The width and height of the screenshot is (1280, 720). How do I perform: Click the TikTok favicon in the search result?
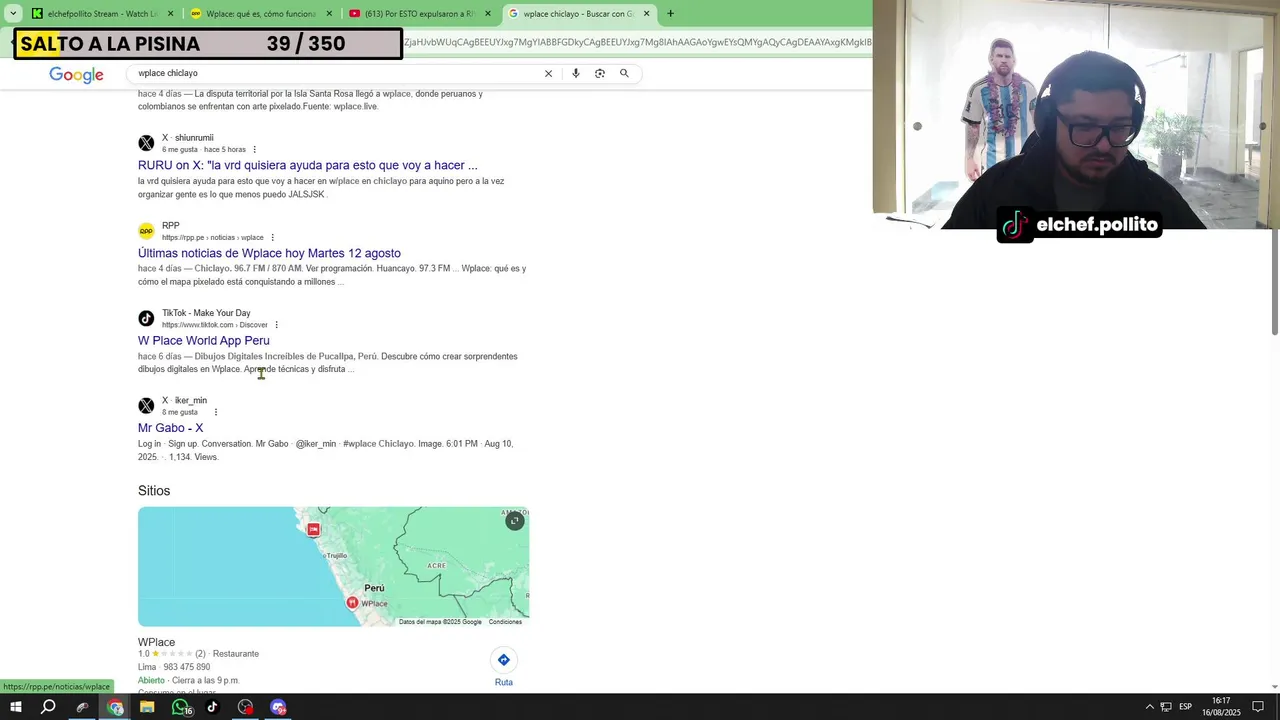pyautogui.click(x=146, y=318)
